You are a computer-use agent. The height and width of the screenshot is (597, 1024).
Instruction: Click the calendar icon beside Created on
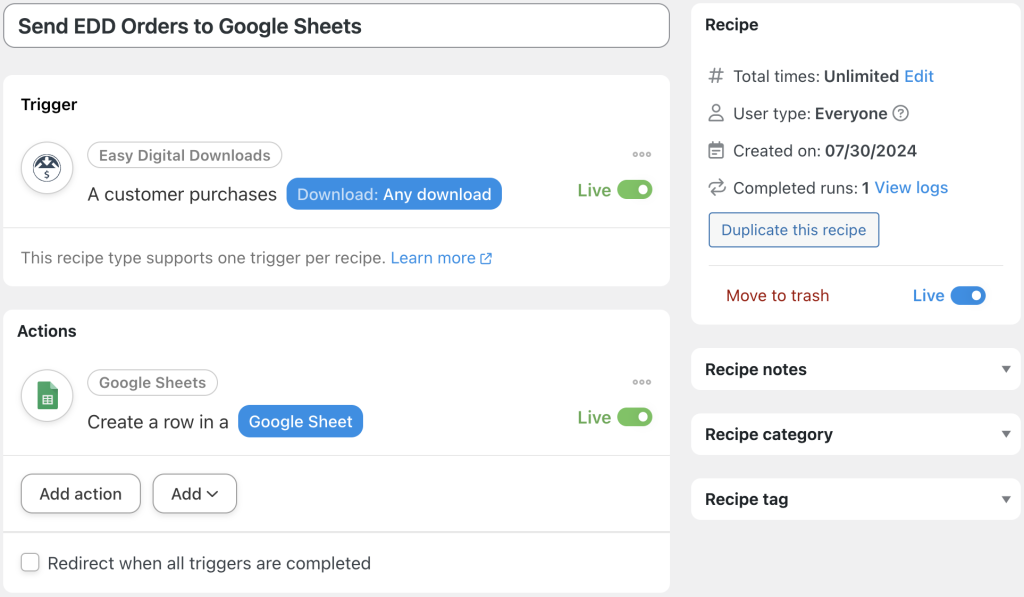click(x=715, y=150)
